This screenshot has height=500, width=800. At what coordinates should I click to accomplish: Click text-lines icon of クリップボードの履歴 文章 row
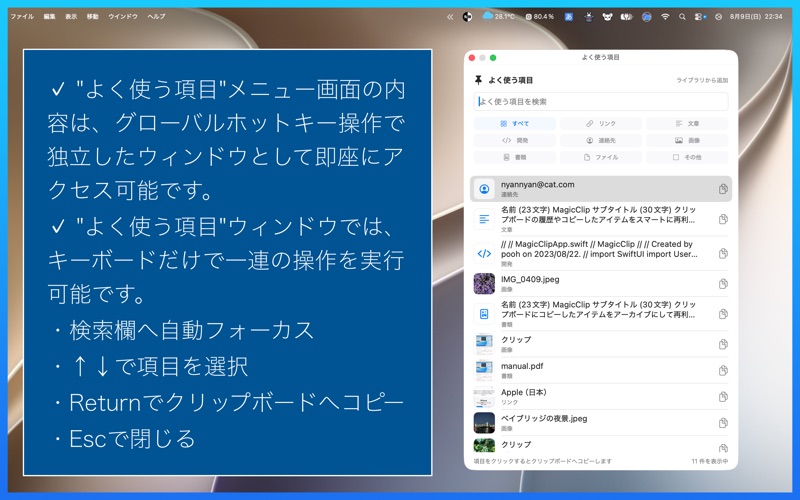click(484, 219)
